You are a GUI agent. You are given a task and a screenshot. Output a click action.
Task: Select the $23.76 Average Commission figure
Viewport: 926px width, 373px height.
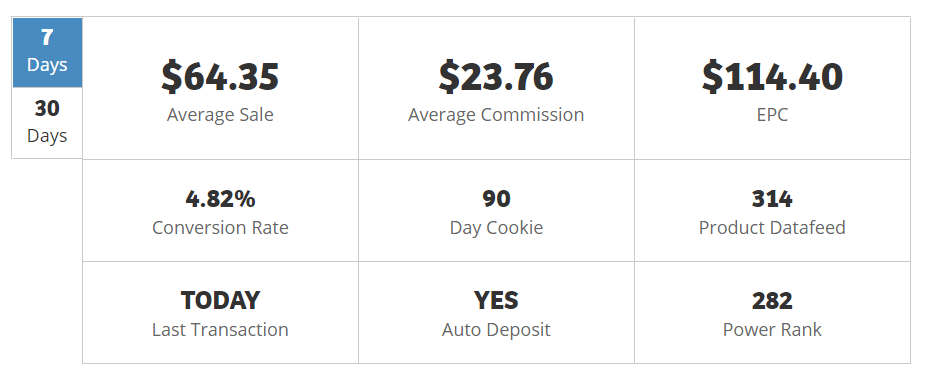coord(496,77)
